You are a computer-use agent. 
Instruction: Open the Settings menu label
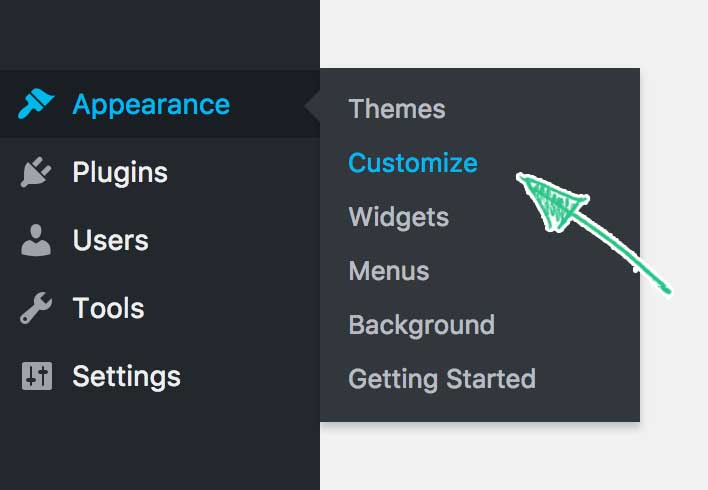click(x=126, y=377)
